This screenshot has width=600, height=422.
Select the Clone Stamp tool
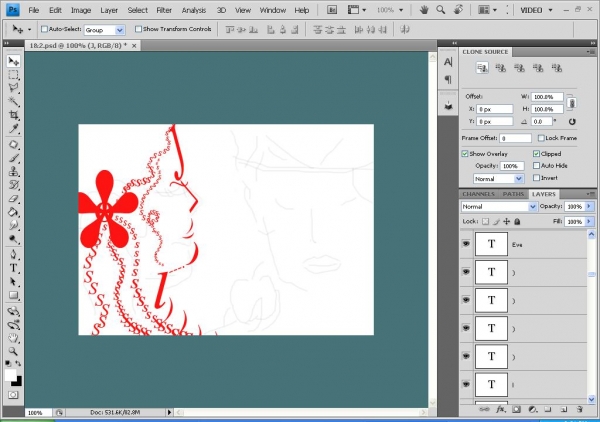tap(14, 171)
